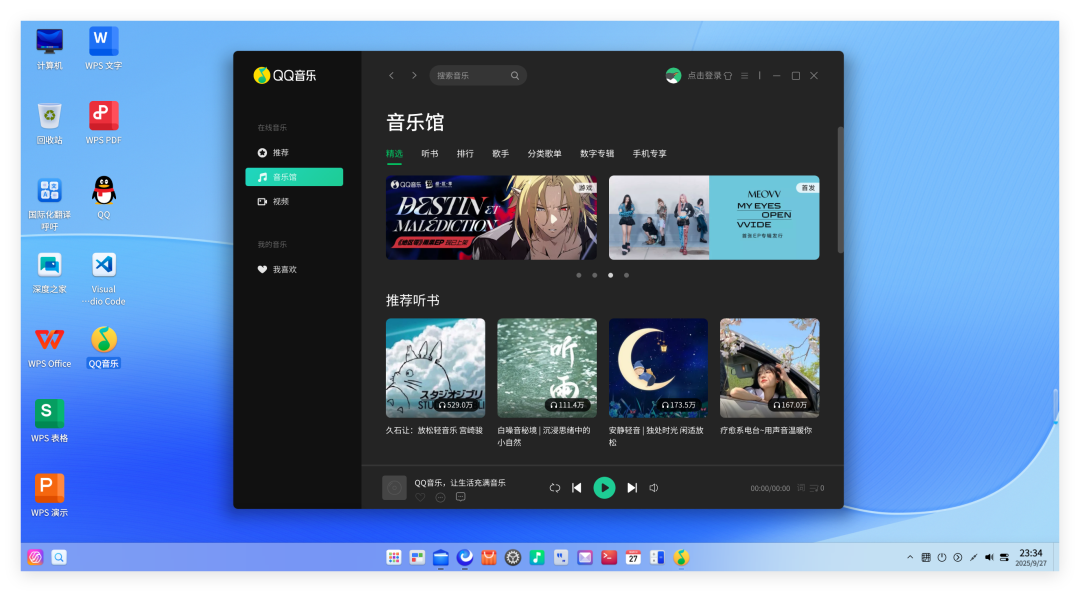The width and height of the screenshot is (1080, 592).
Task: Click the QQ音乐 logo in the sidebar
Action: [284, 75]
